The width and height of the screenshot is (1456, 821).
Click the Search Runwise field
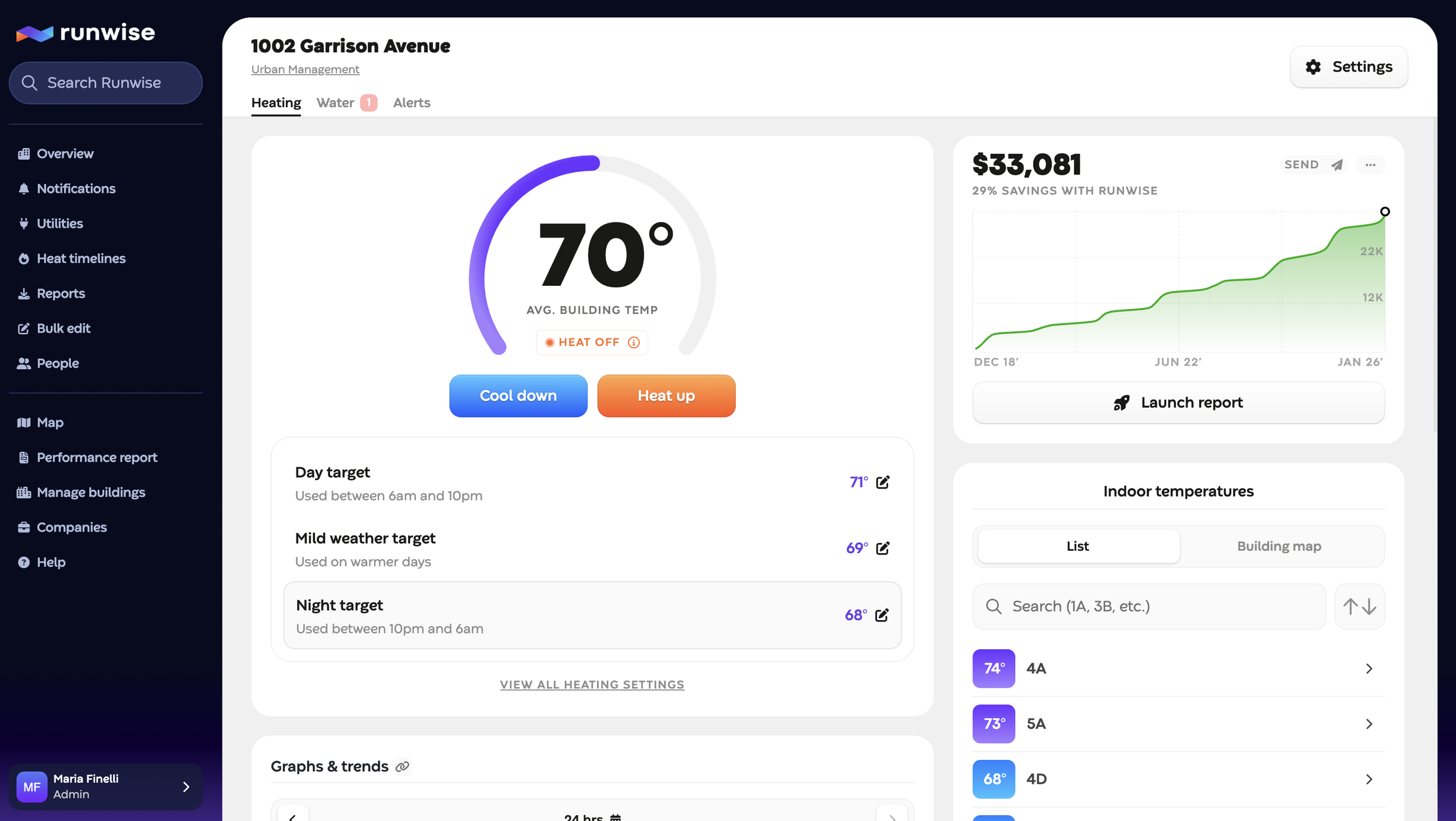pos(105,83)
